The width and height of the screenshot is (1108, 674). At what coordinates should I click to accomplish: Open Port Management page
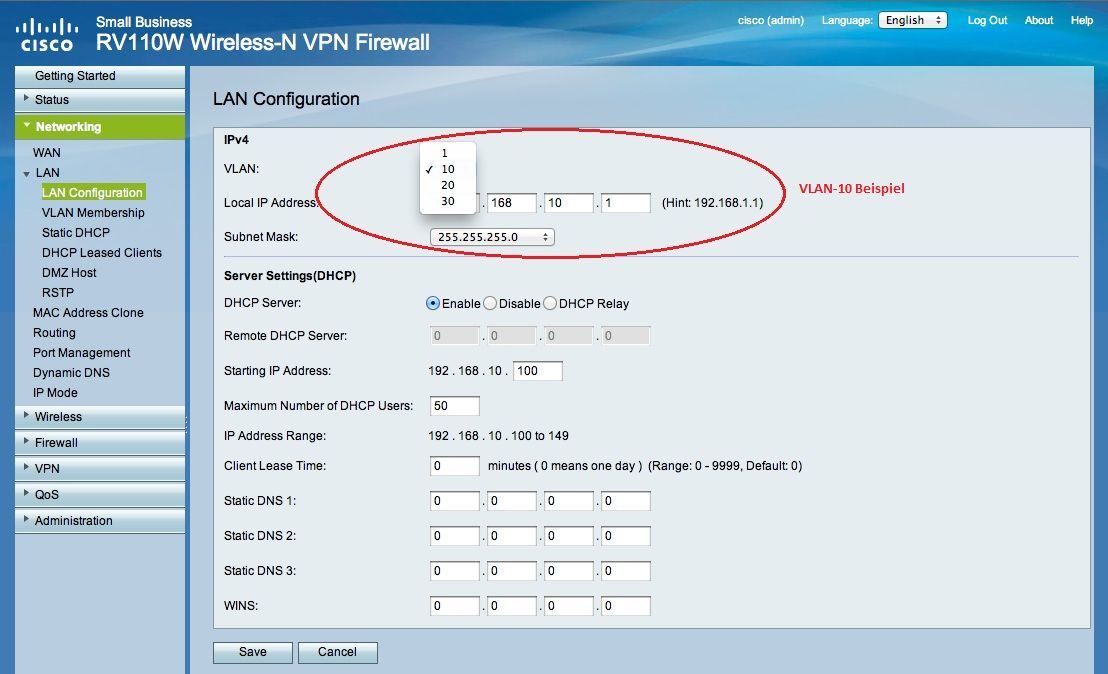82,353
